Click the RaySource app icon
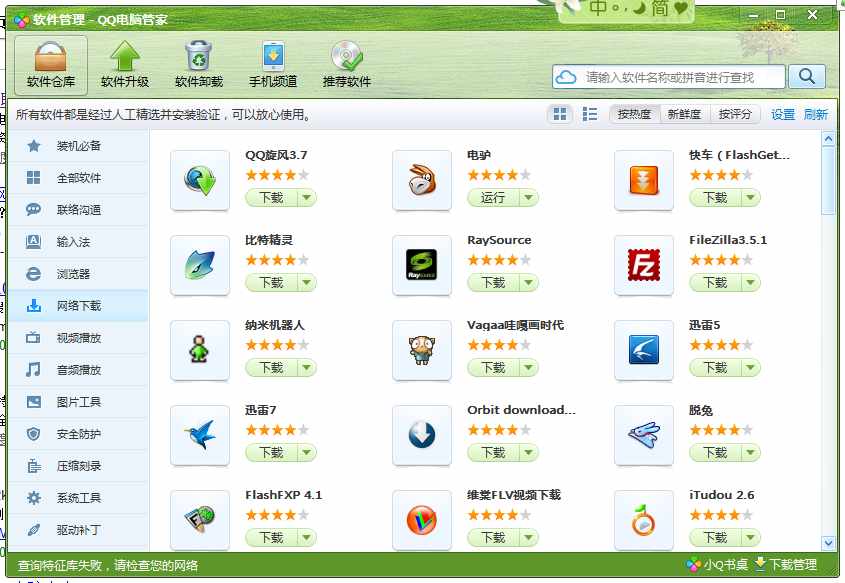 click(x=422, y=266)
